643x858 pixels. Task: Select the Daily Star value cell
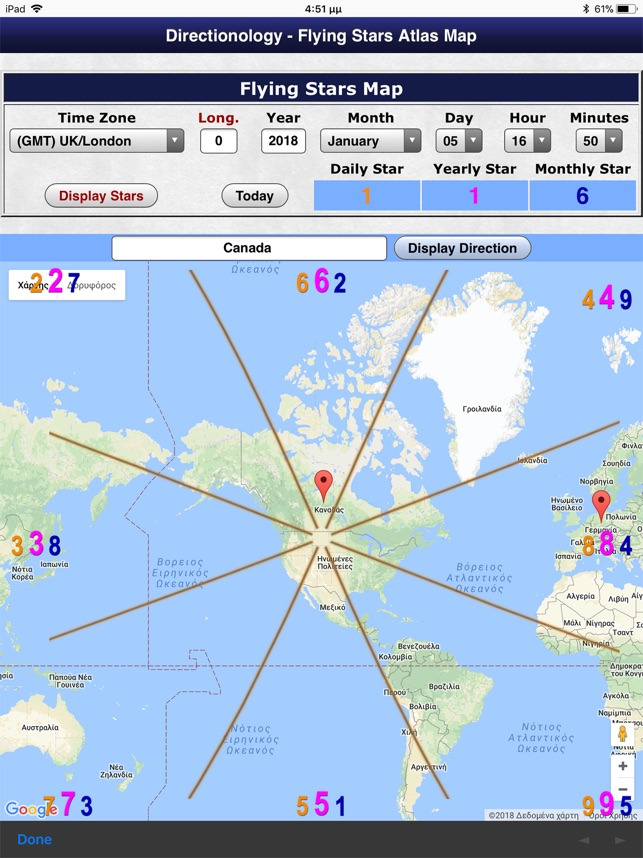tap(367, 195)
